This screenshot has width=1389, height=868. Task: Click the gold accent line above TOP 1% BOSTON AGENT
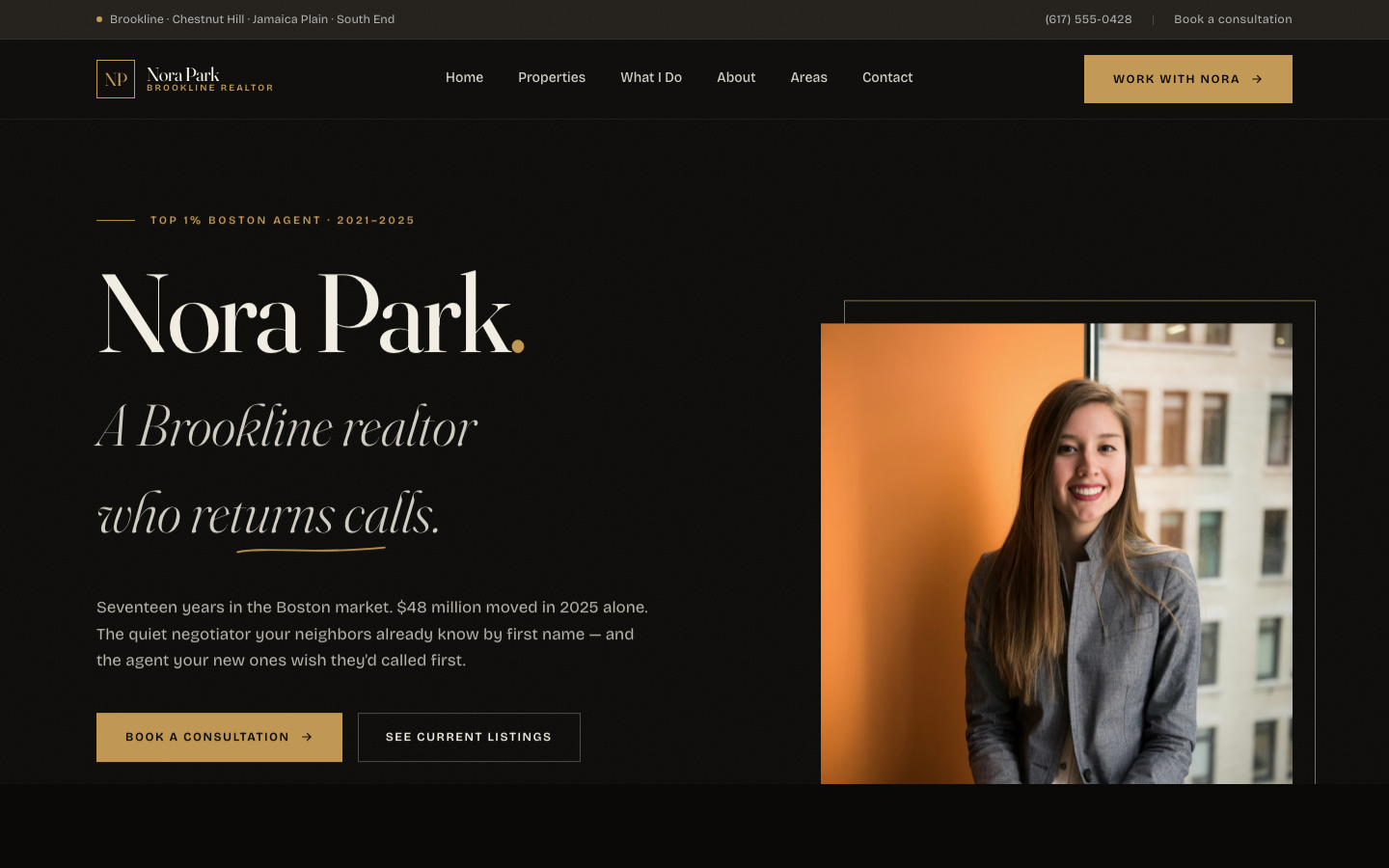pos(114,220)
